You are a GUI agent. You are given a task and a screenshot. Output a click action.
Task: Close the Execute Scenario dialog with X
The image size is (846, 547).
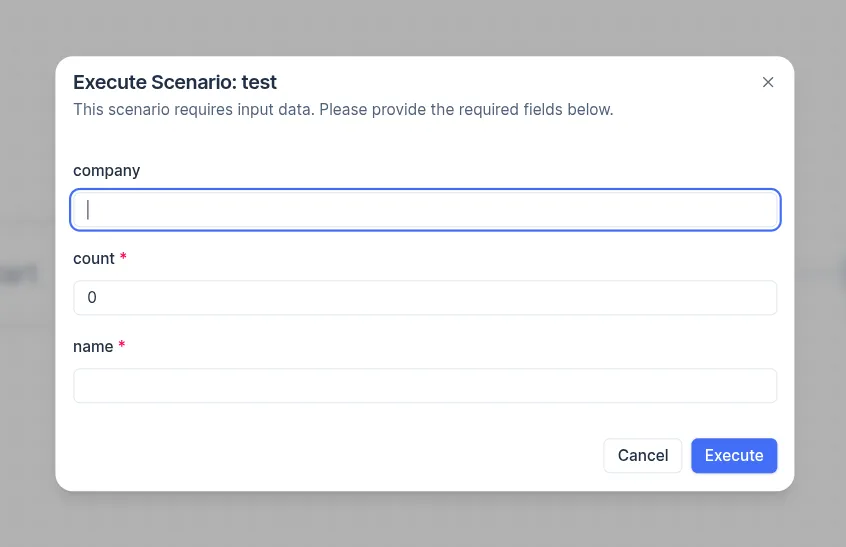coord(768,82)
